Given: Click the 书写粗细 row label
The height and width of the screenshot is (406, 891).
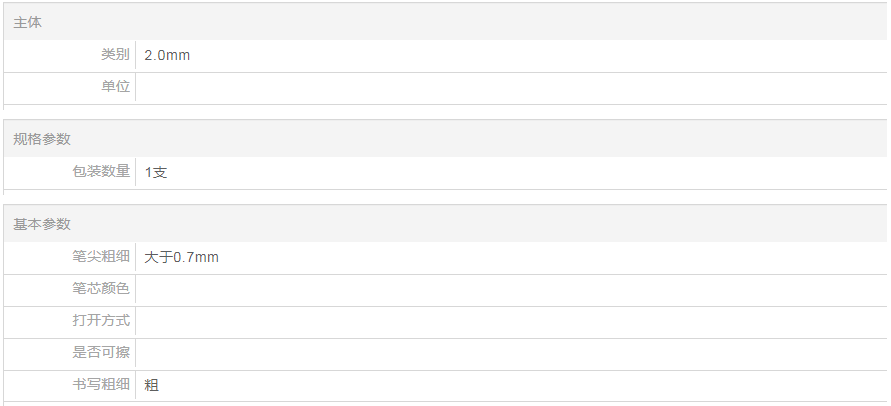Looking at the screenshot, I should pyautogui.click(x=101, y=385).
